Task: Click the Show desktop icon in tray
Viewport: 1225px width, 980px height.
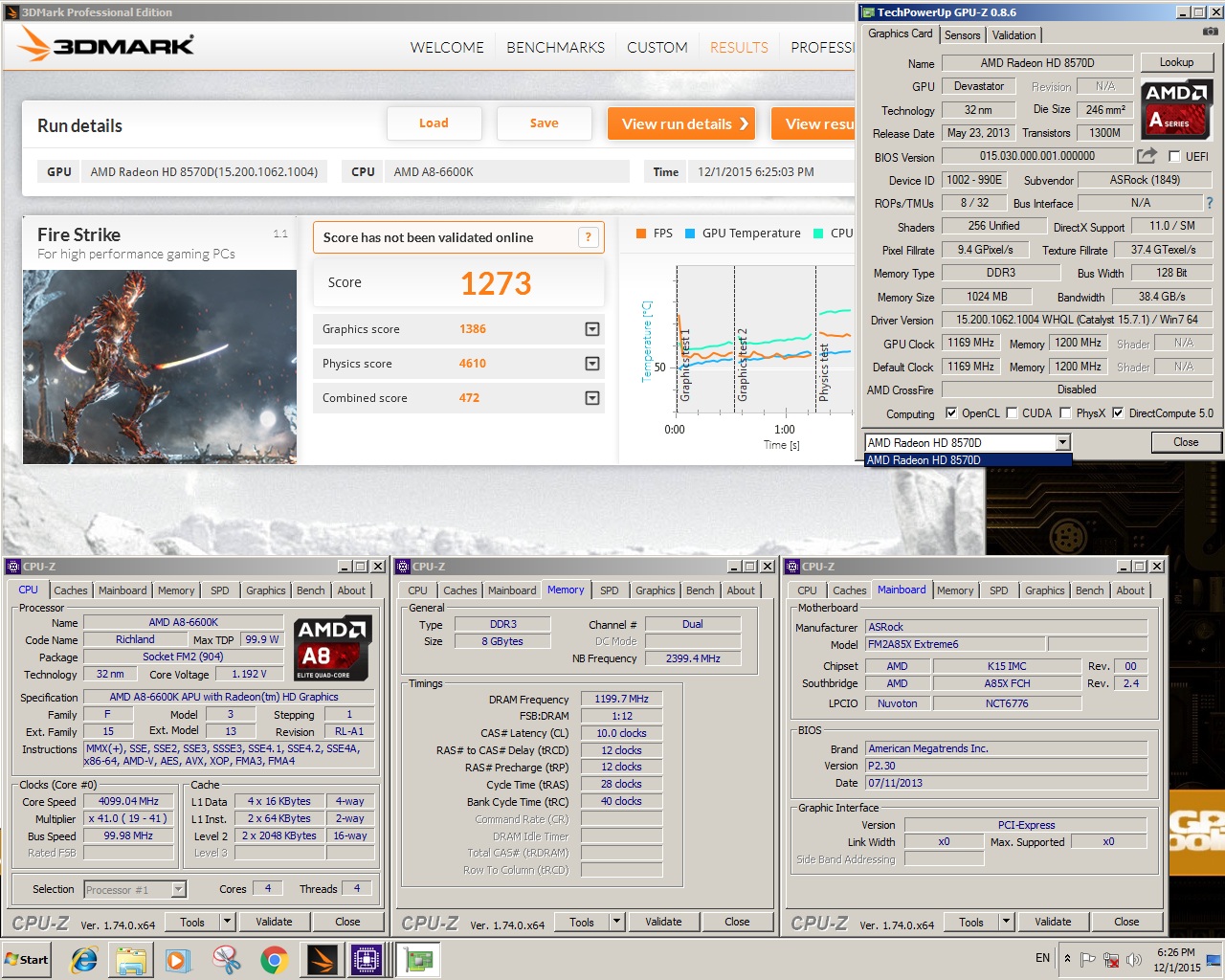Action: [x=1214, y=960]
